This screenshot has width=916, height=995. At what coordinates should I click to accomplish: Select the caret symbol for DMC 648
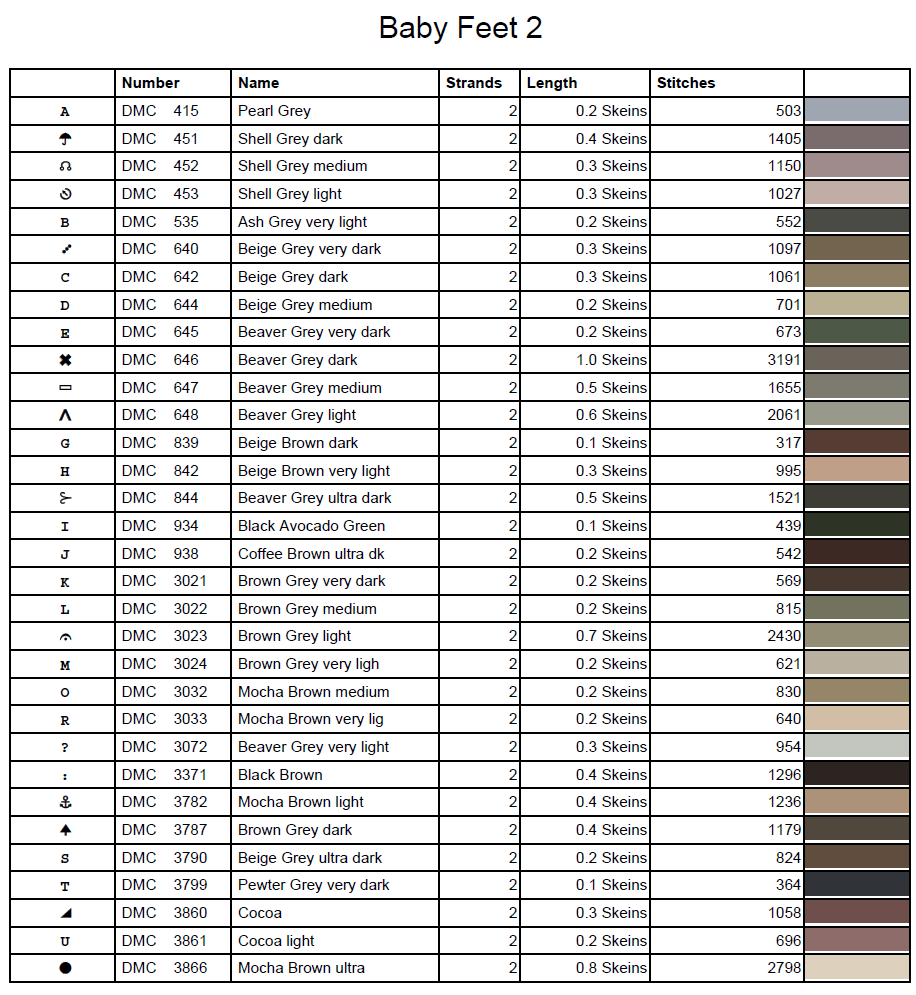click(x=65, y=415)
